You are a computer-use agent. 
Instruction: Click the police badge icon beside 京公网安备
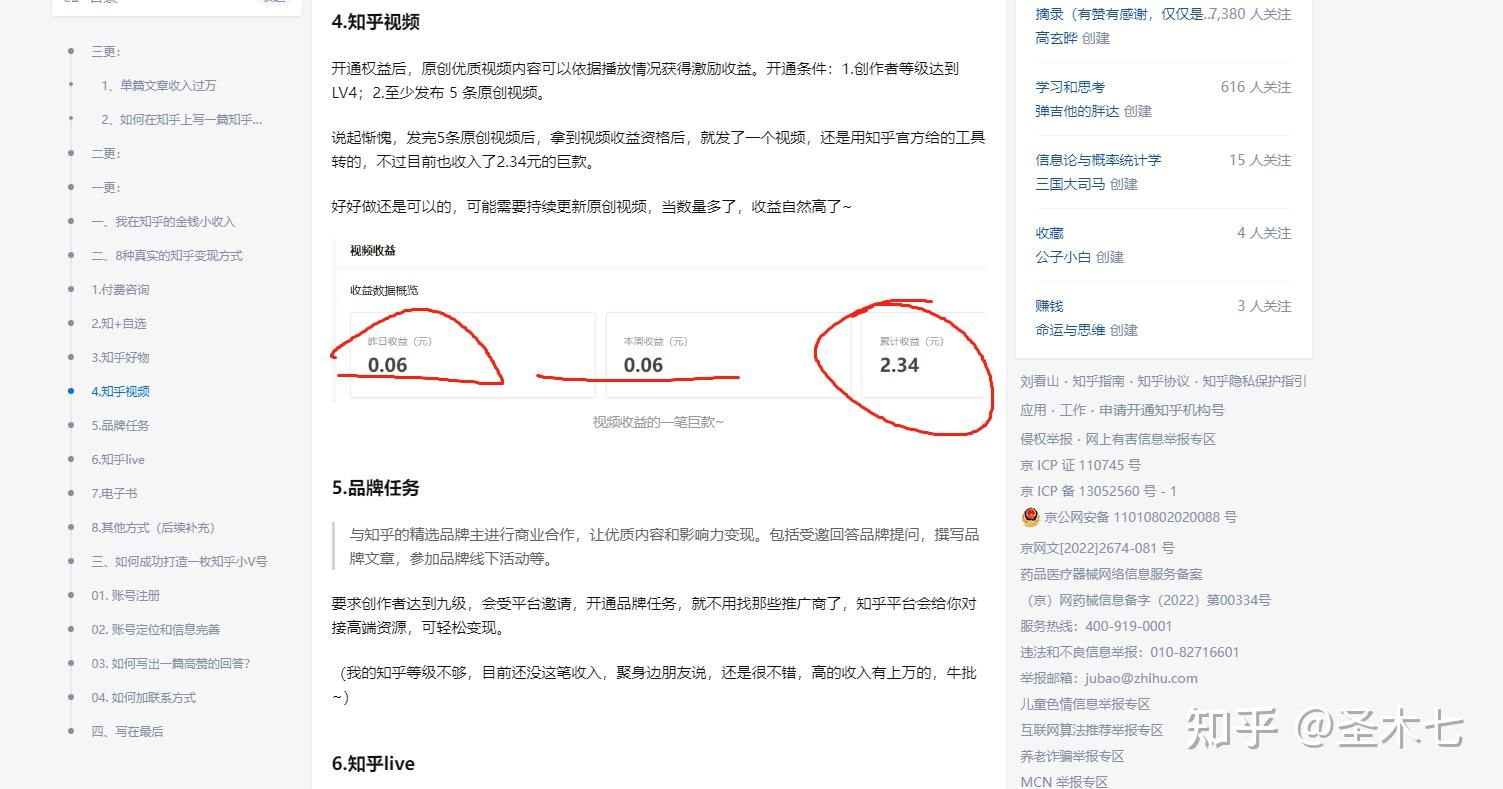tap(1030, 517)
